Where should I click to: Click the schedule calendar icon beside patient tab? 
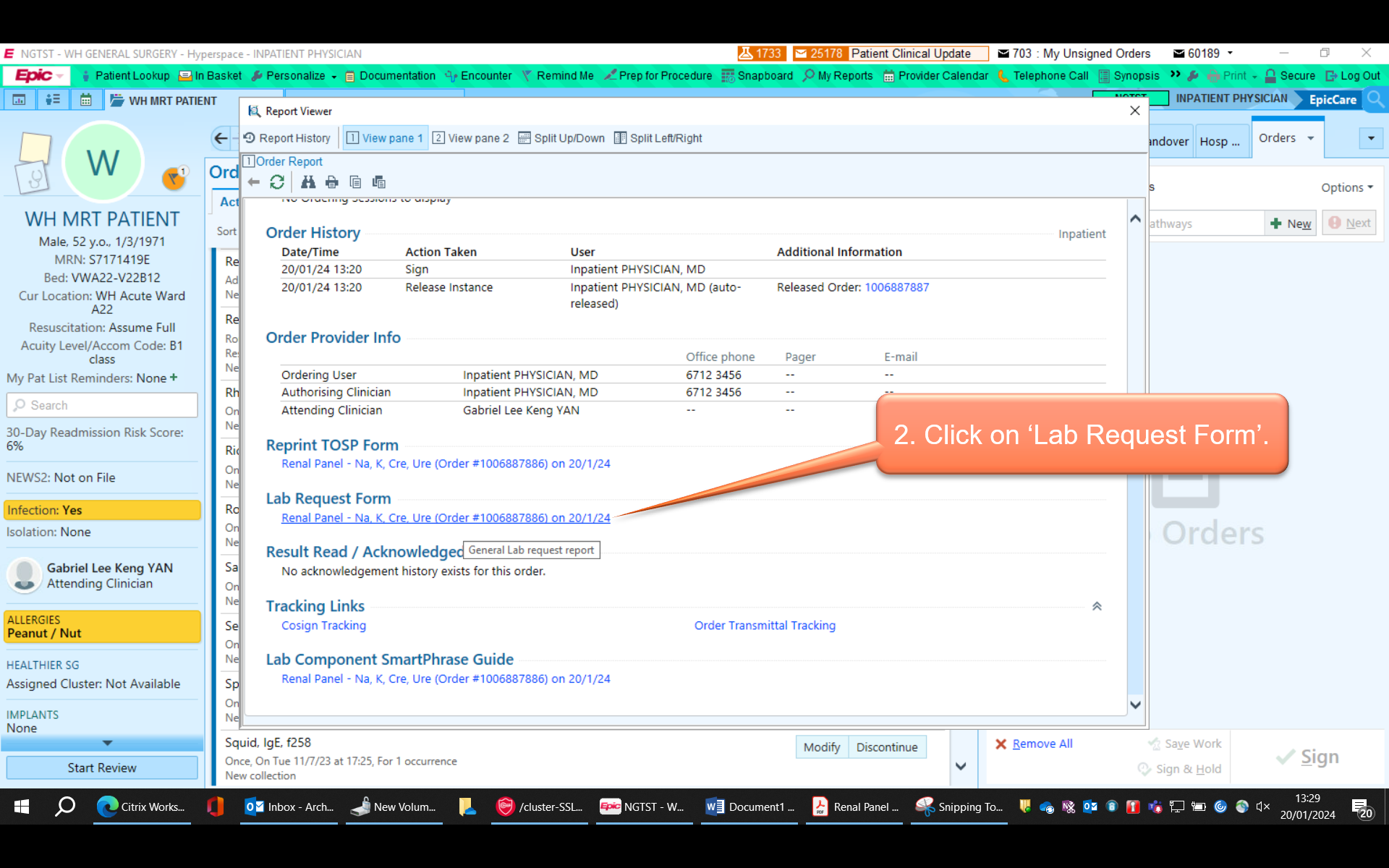pyautogui.click(x=86, y=101)
